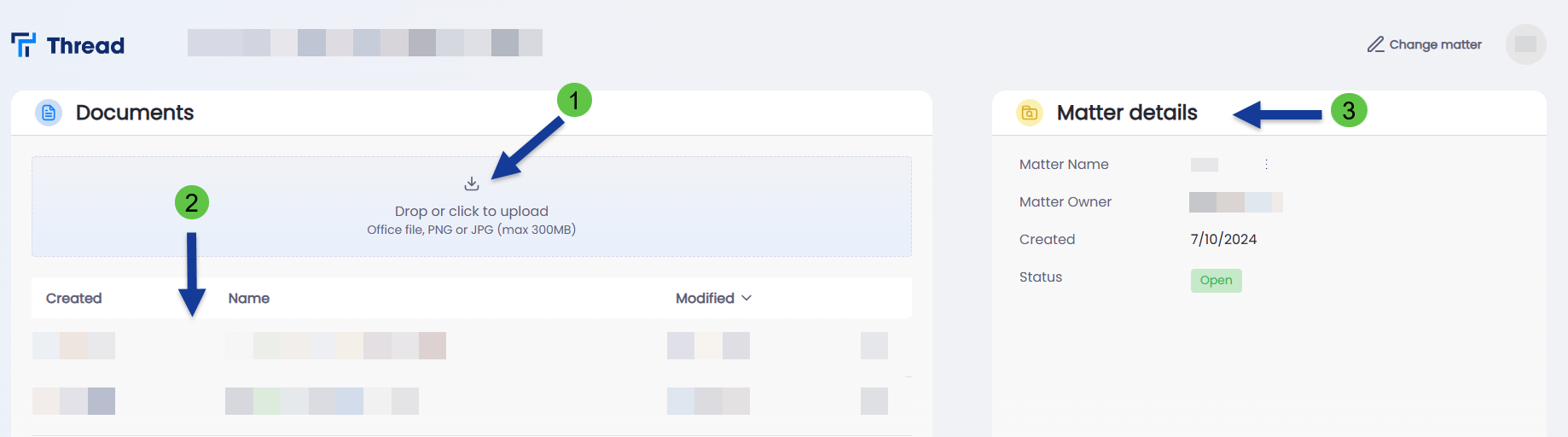Open the second document in the list
1568x437 pixels.
click(322, 401)
